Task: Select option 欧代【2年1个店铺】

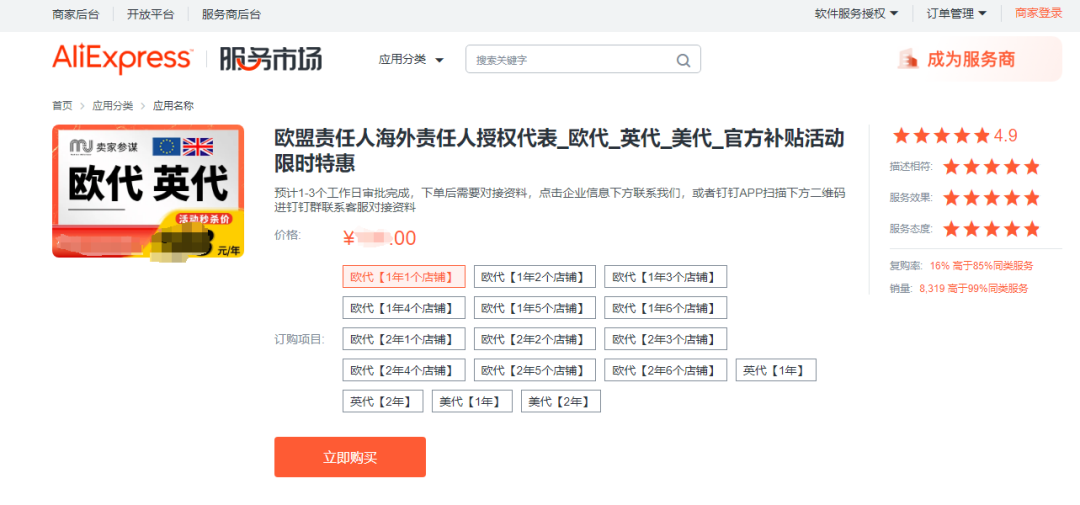Action: [404, 339]
